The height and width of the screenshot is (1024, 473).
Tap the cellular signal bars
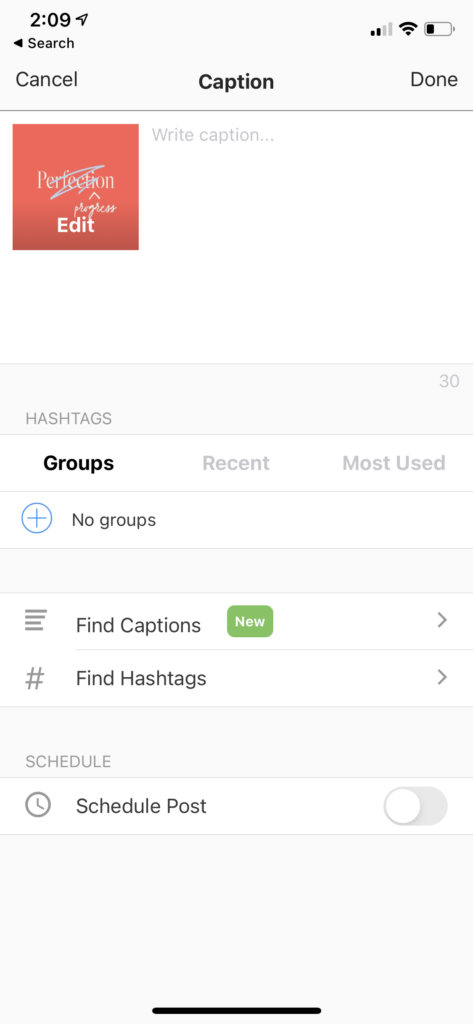(382, 29)
